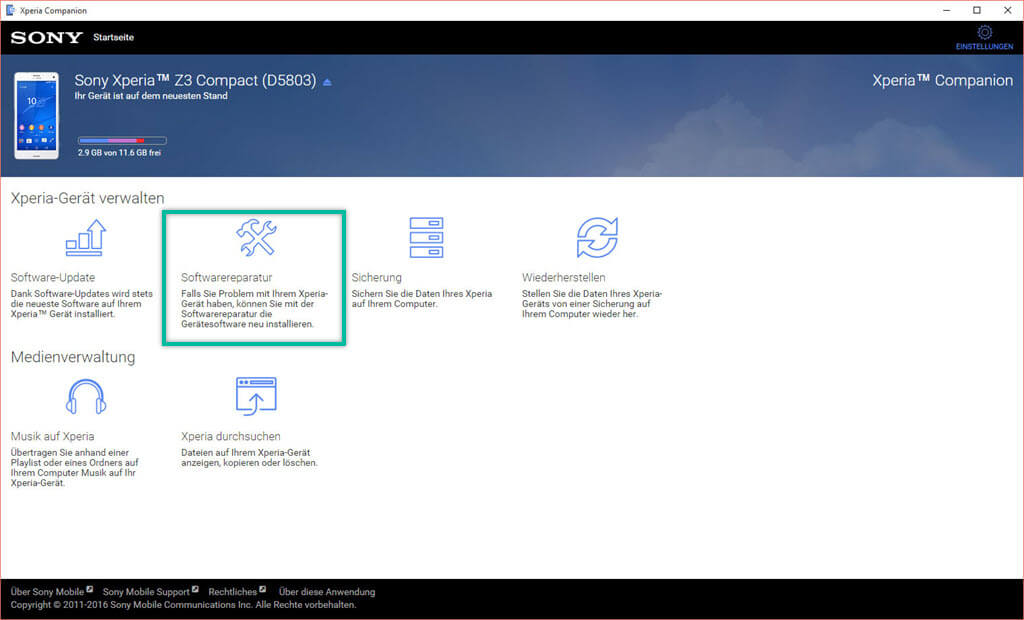The height and width of the screenshot is (620, 1024).
Task: Click the Softwarereparatur title text
Action: pos(227,278)
